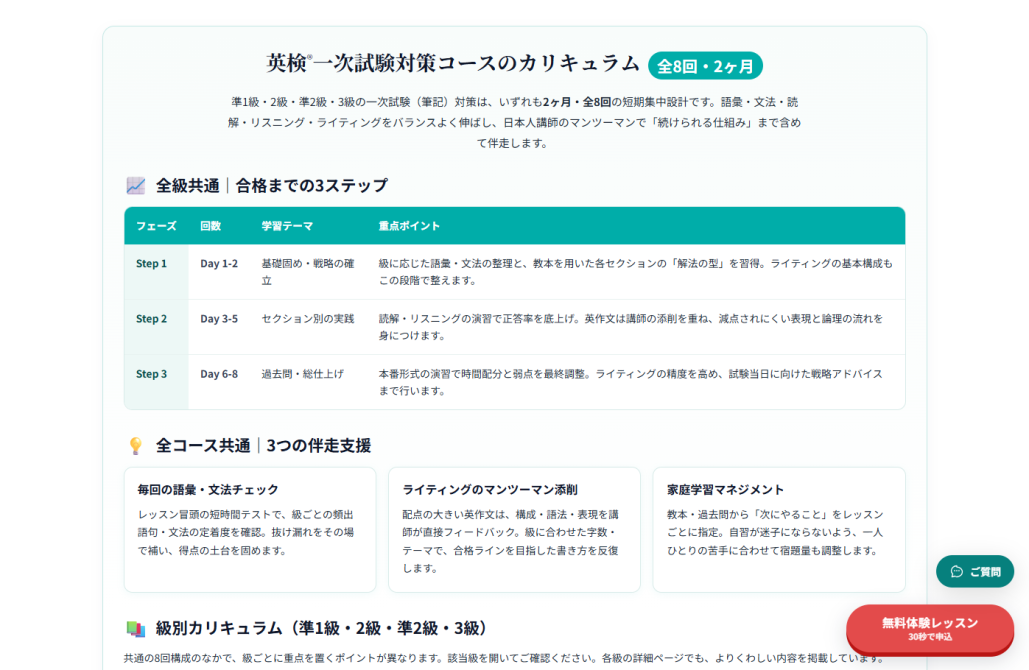Click the 合格までの3ステップ heading text

(x=312, y=186)
